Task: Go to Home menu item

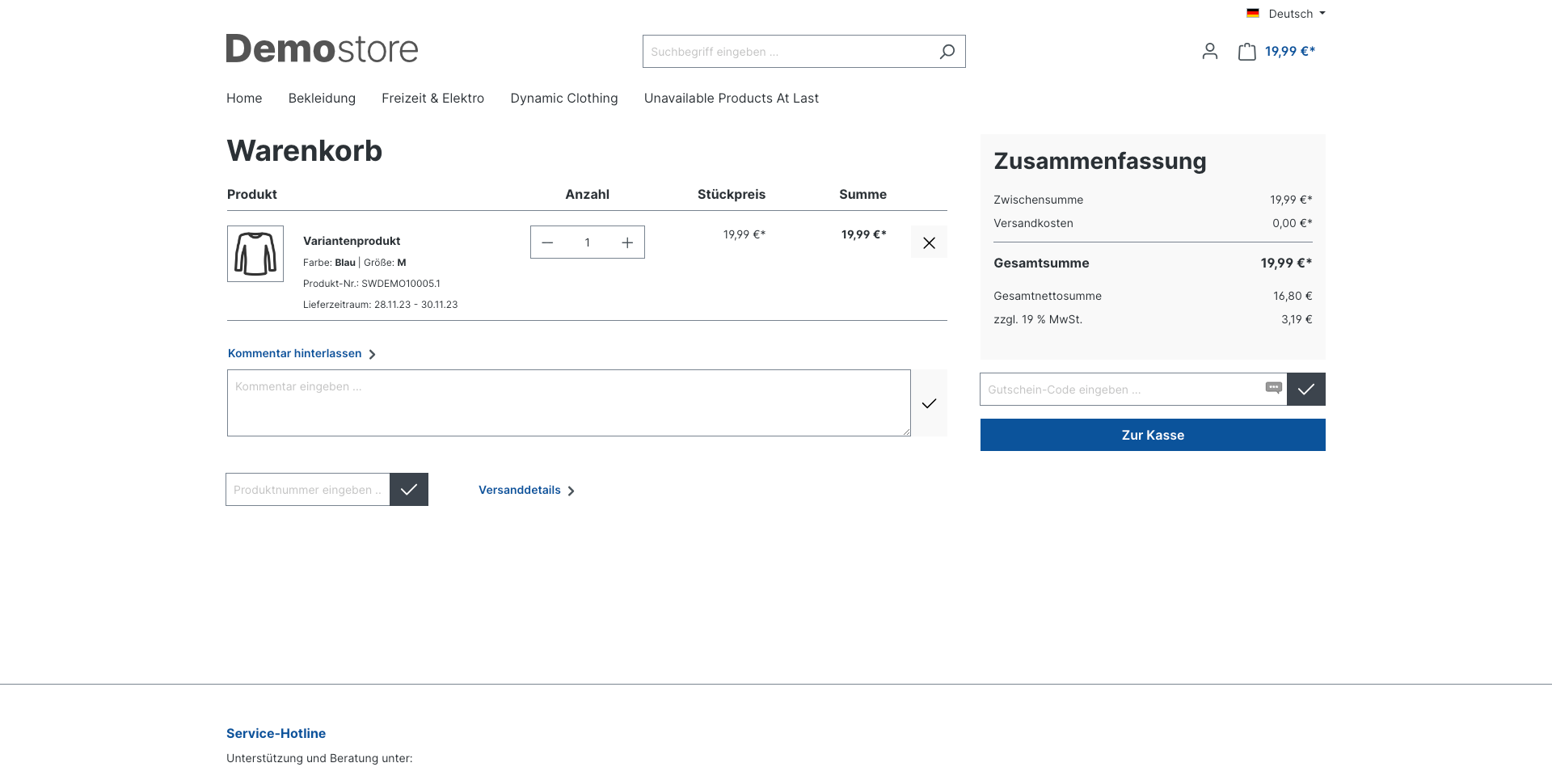Action: click(244, 99)
